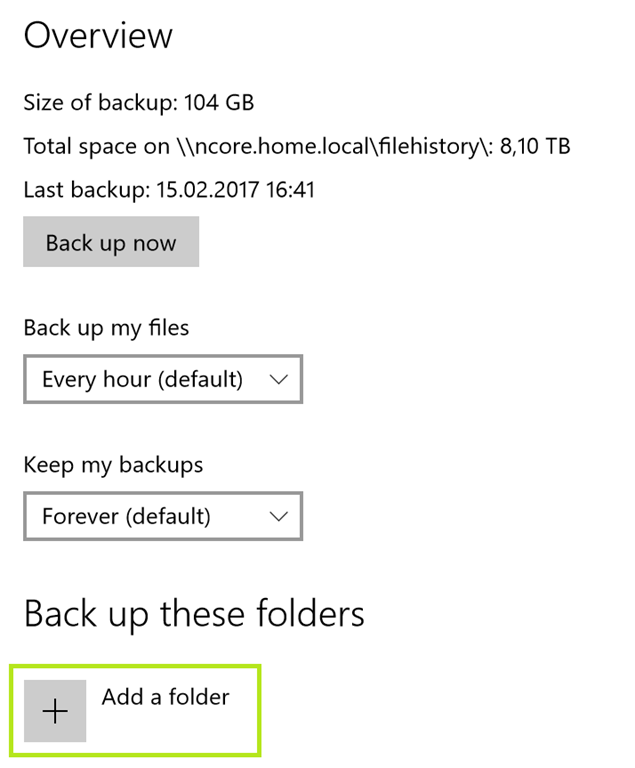Click the chevron beside Forever (default)

pos(279,517)
